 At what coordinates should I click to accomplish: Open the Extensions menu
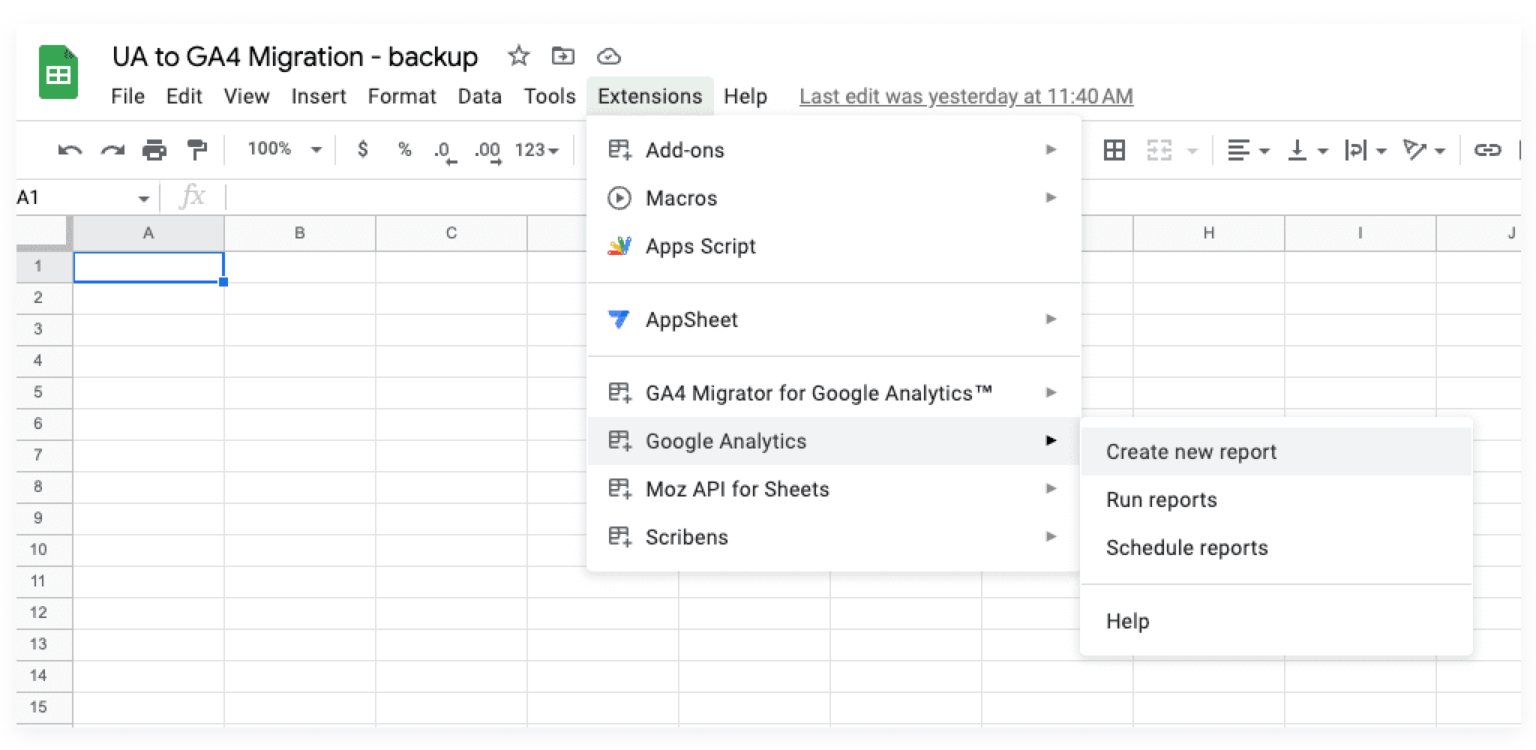[650, 97]
